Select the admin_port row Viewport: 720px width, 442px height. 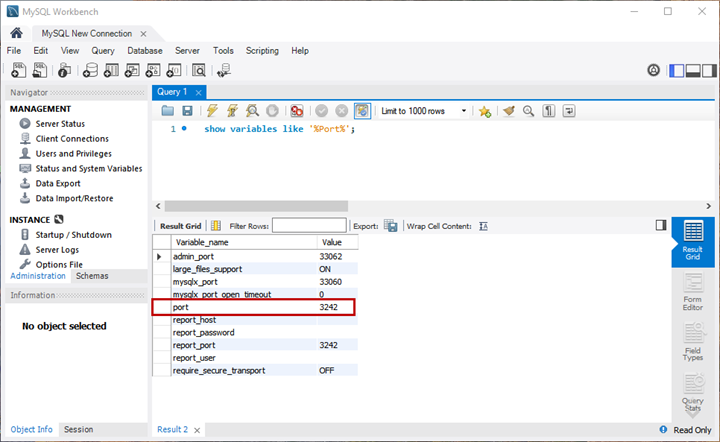click(x=255, y=256)
